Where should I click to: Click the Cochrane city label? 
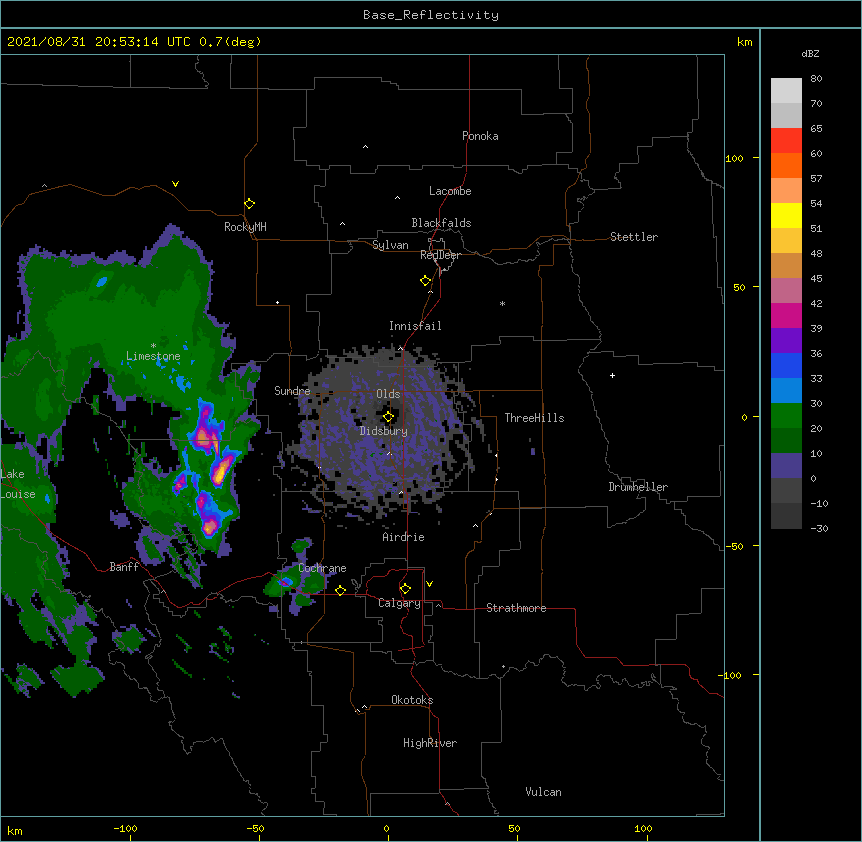[x=322, y=568]
